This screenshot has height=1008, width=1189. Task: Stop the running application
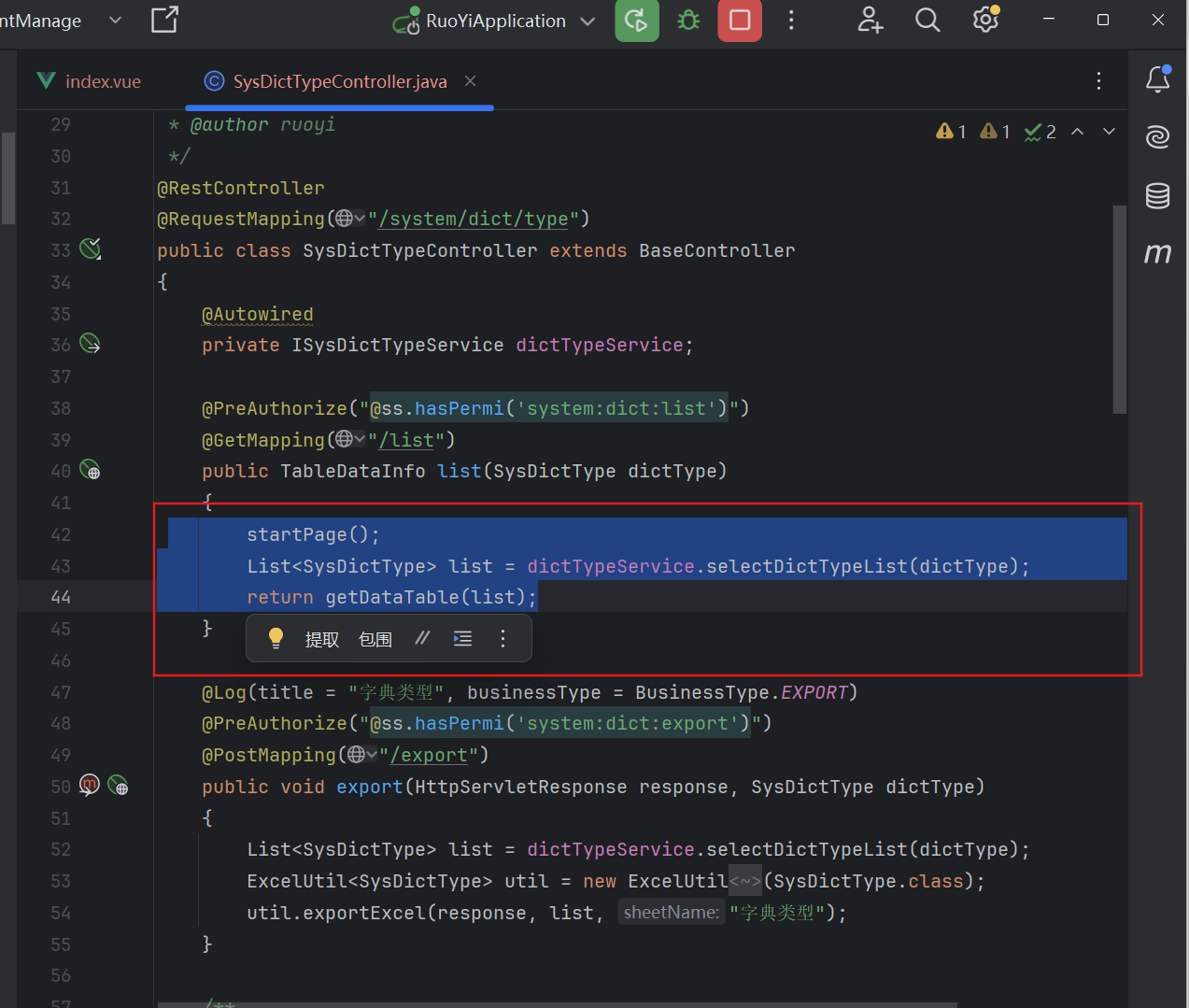tap(740, 21)
